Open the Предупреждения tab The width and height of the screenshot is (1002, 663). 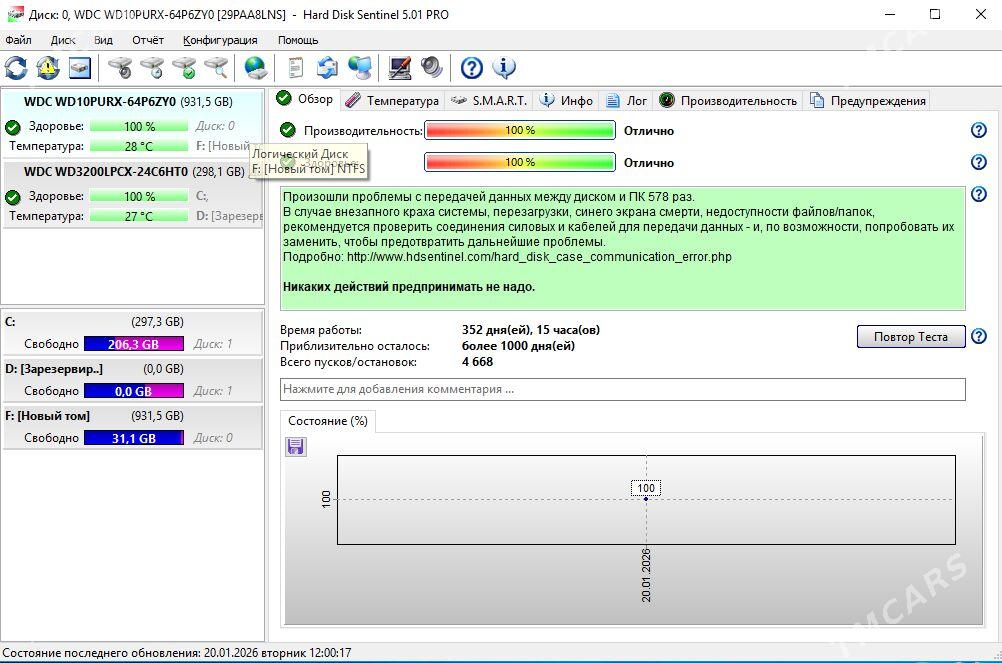[868, 100]
